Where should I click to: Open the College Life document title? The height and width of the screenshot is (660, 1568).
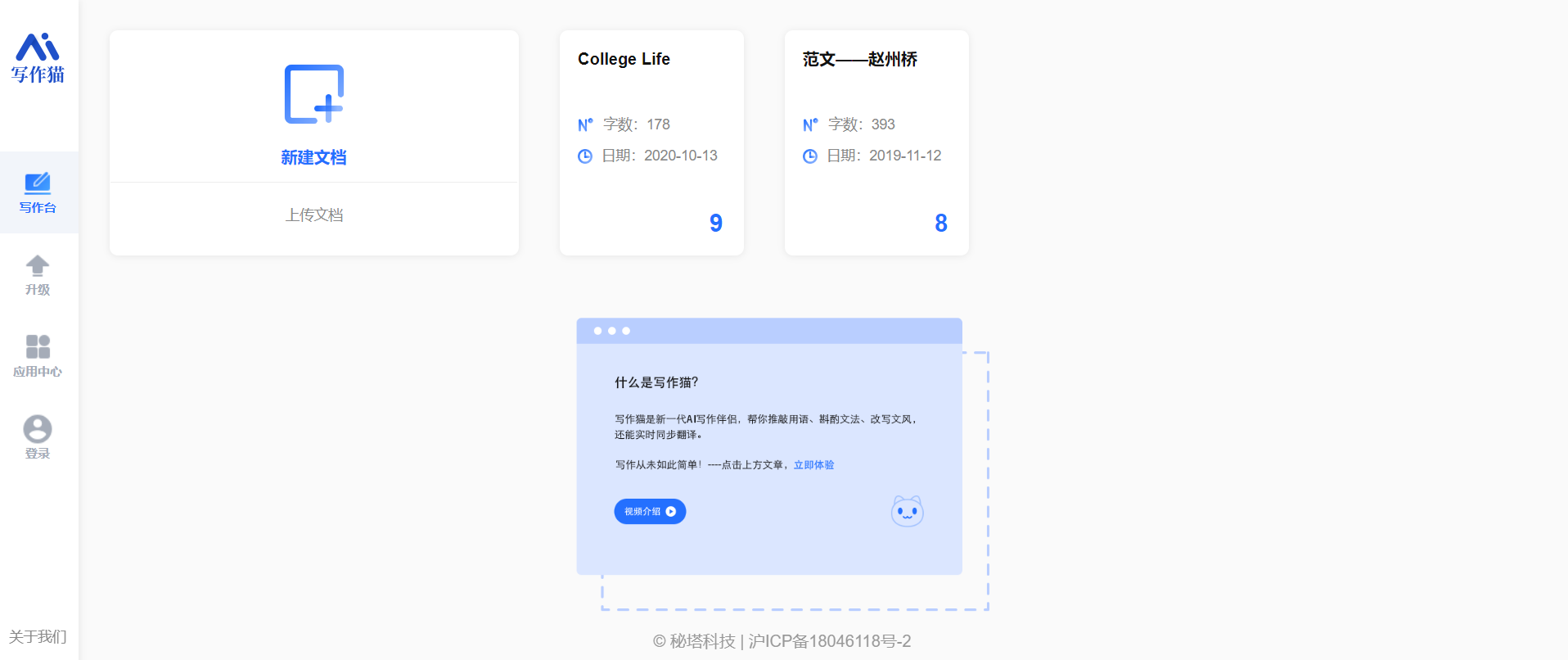pos(624,59)
